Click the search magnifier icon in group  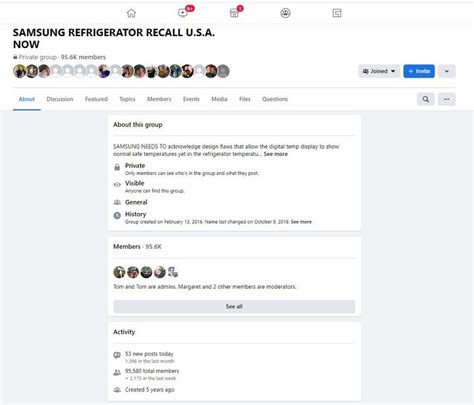coord(426,99)
